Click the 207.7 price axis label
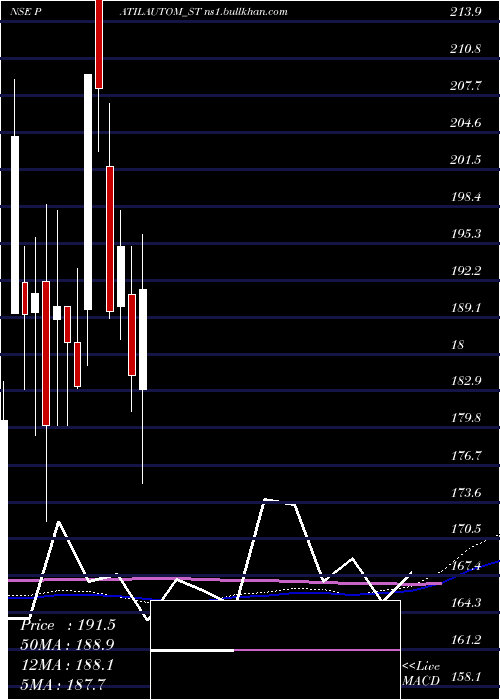 [466, 86]
